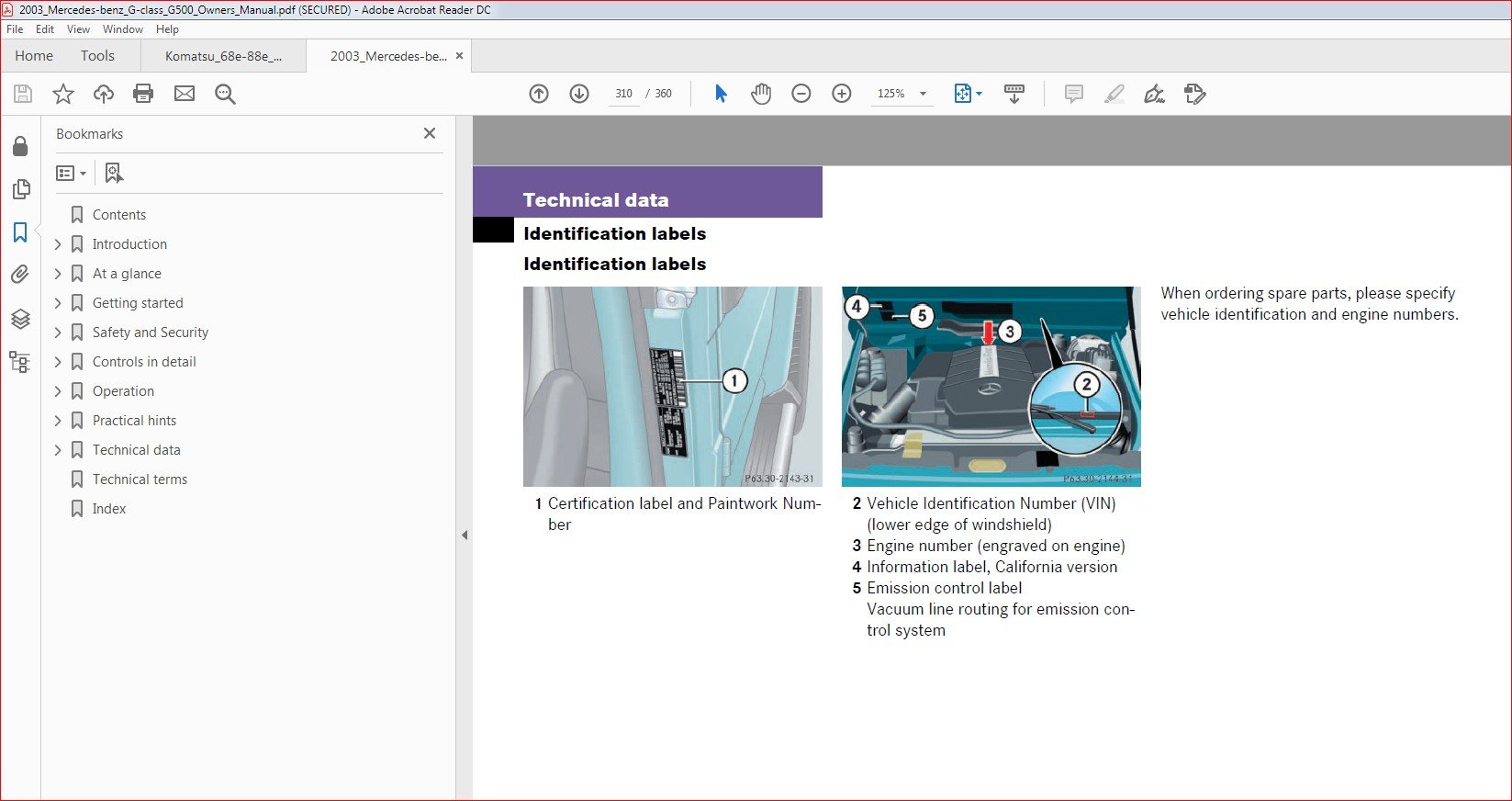Click the door pillar certification label image
Image resolution: width=1512 pixels, height=801 pixels.
pyautogui.click(x=673, y=387)
